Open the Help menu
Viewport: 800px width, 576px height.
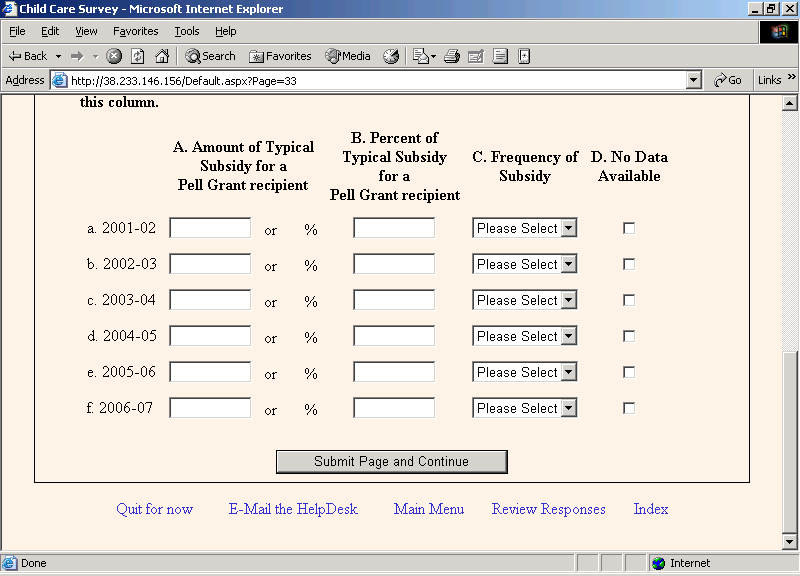[x=226, y=31]
